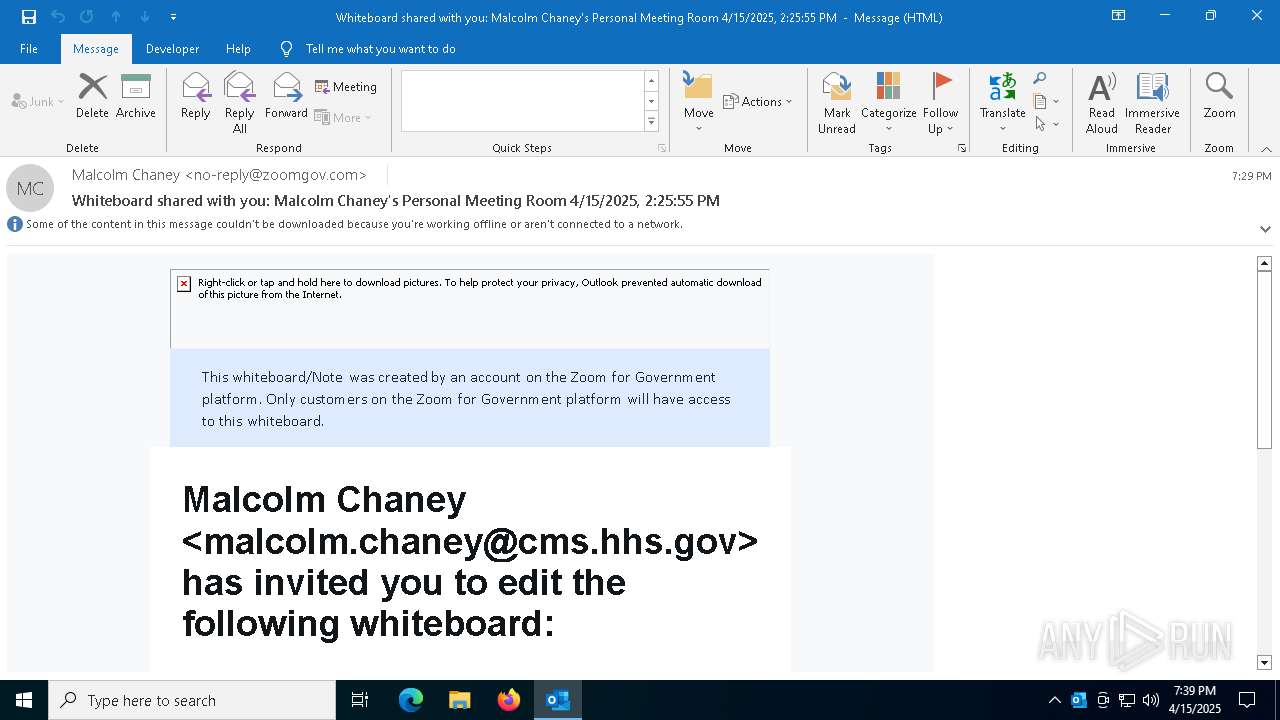Viewport: 1280px width, 720px height.
Task: Click blocked picture placeholder to download
Action: pos(469,308)
